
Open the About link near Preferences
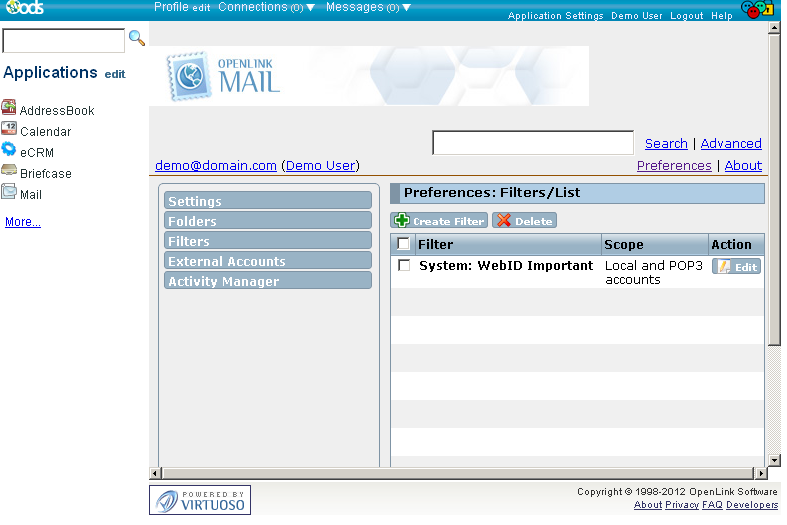pyautogui.click(x=743, y=166)
